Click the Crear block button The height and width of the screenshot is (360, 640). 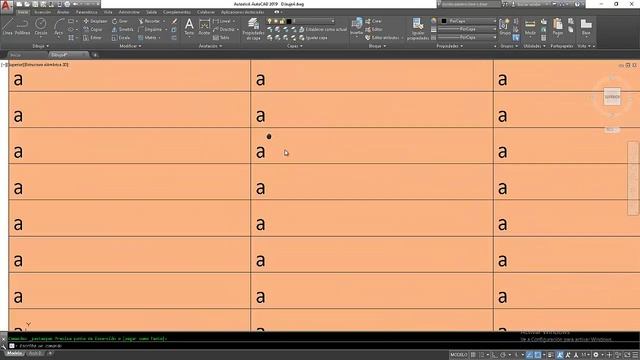coord(373,21)
